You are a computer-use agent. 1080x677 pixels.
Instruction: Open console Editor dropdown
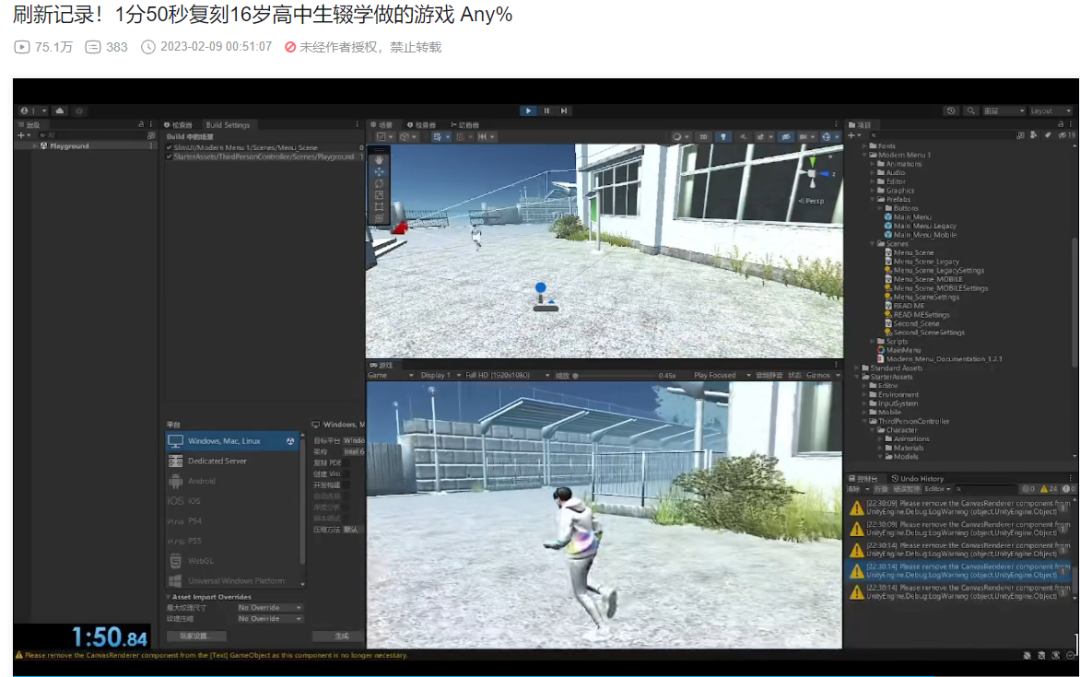pyautogui.click(x=937, y=489)
